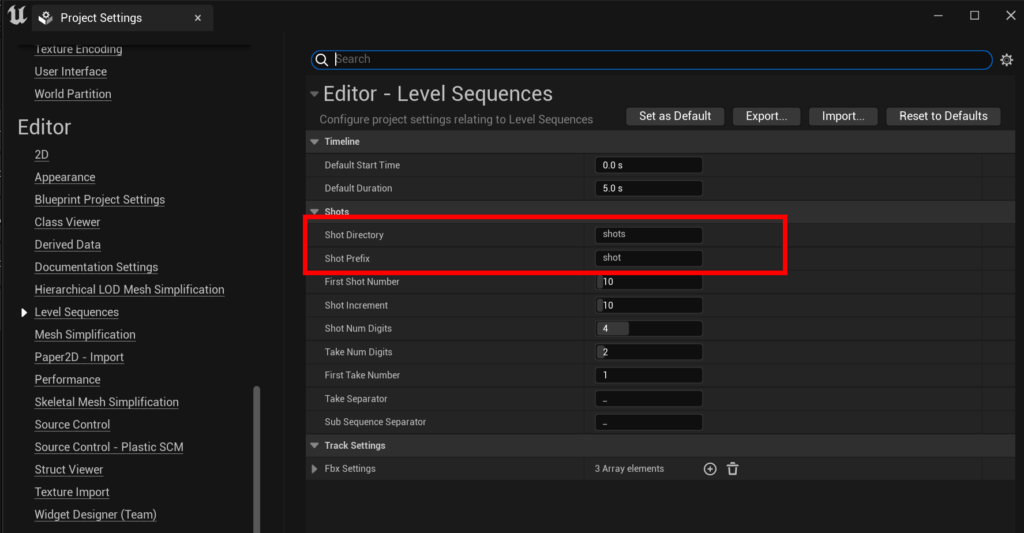Click the '3 Array elements' text
Image resolution: width=1024 pixels, height=533 pixels.
(629, 469)
